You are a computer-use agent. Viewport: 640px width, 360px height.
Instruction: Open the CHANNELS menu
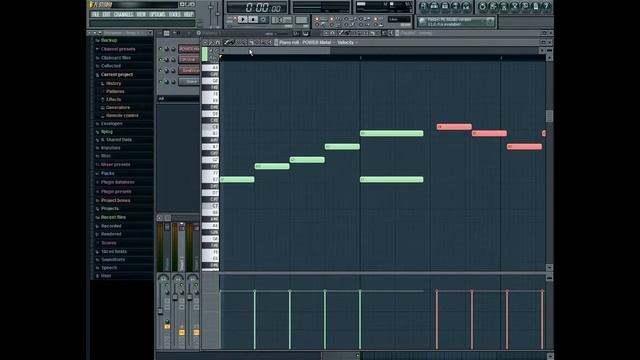[x=123, y=14]
